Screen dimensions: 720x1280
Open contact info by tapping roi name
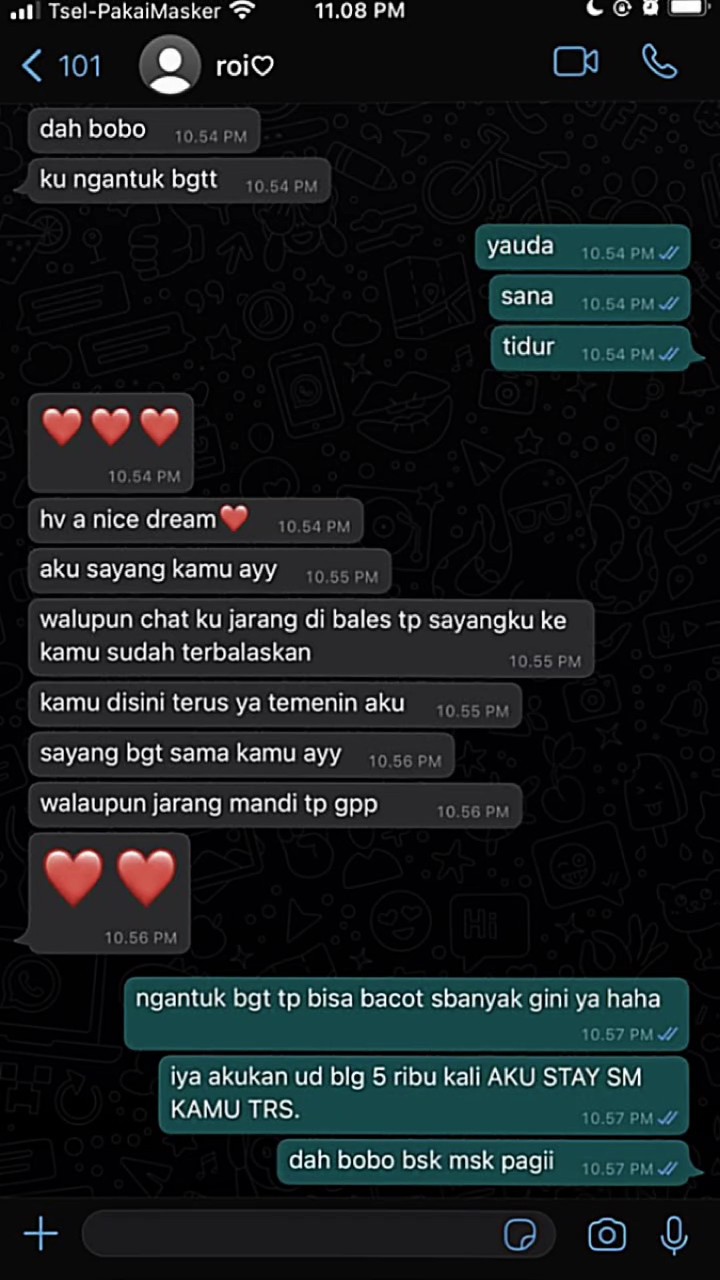tap(244, 66)
